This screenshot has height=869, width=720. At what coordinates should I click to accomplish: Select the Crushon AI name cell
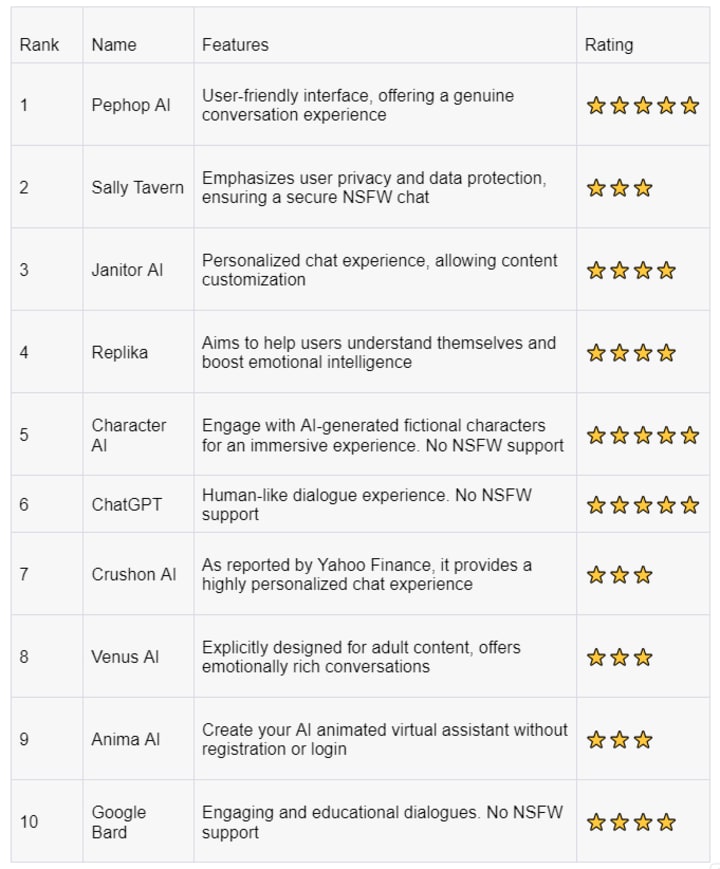134,574
